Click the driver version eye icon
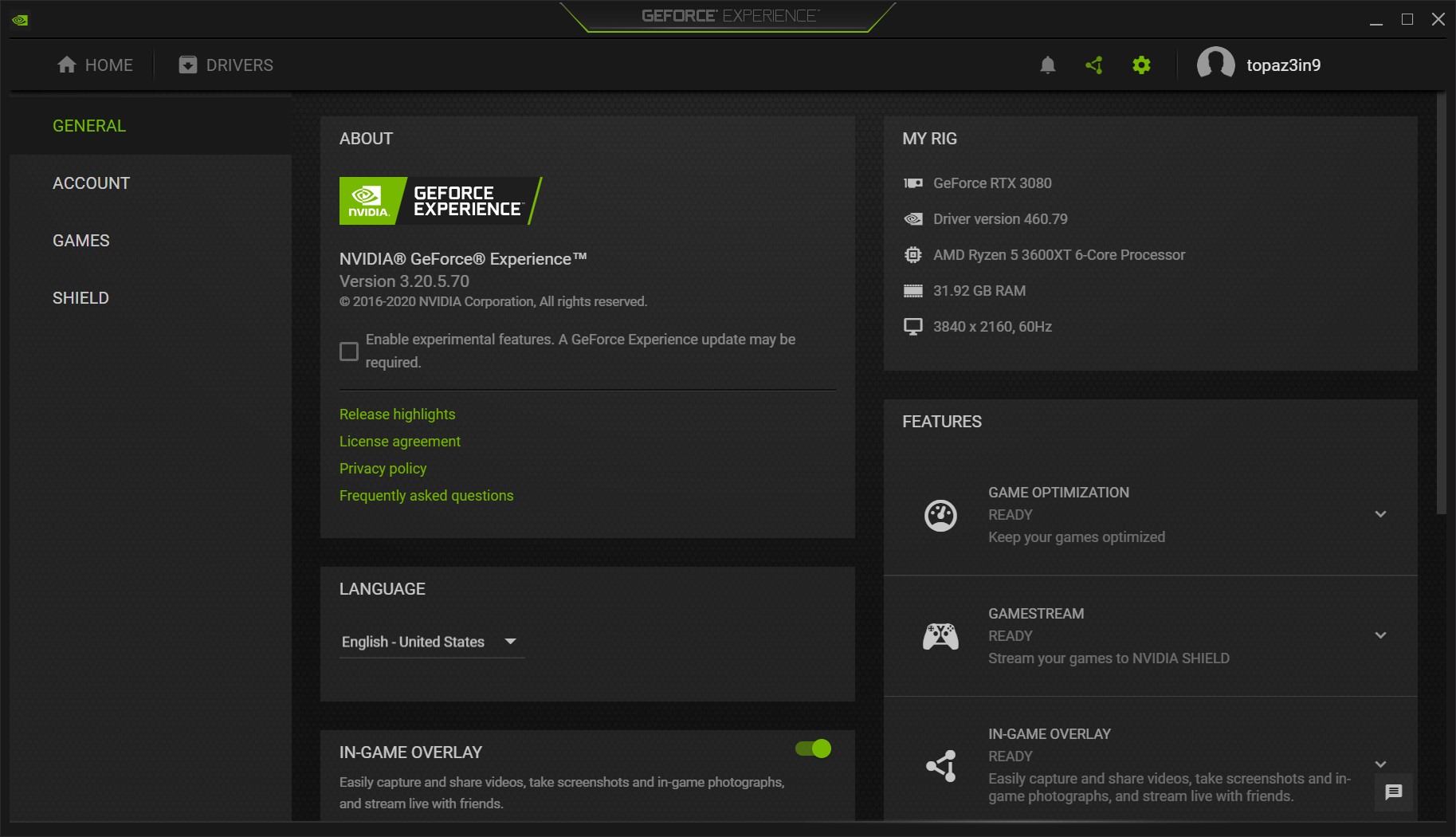This screenshot has width=1456, height=837. point(912,219)
